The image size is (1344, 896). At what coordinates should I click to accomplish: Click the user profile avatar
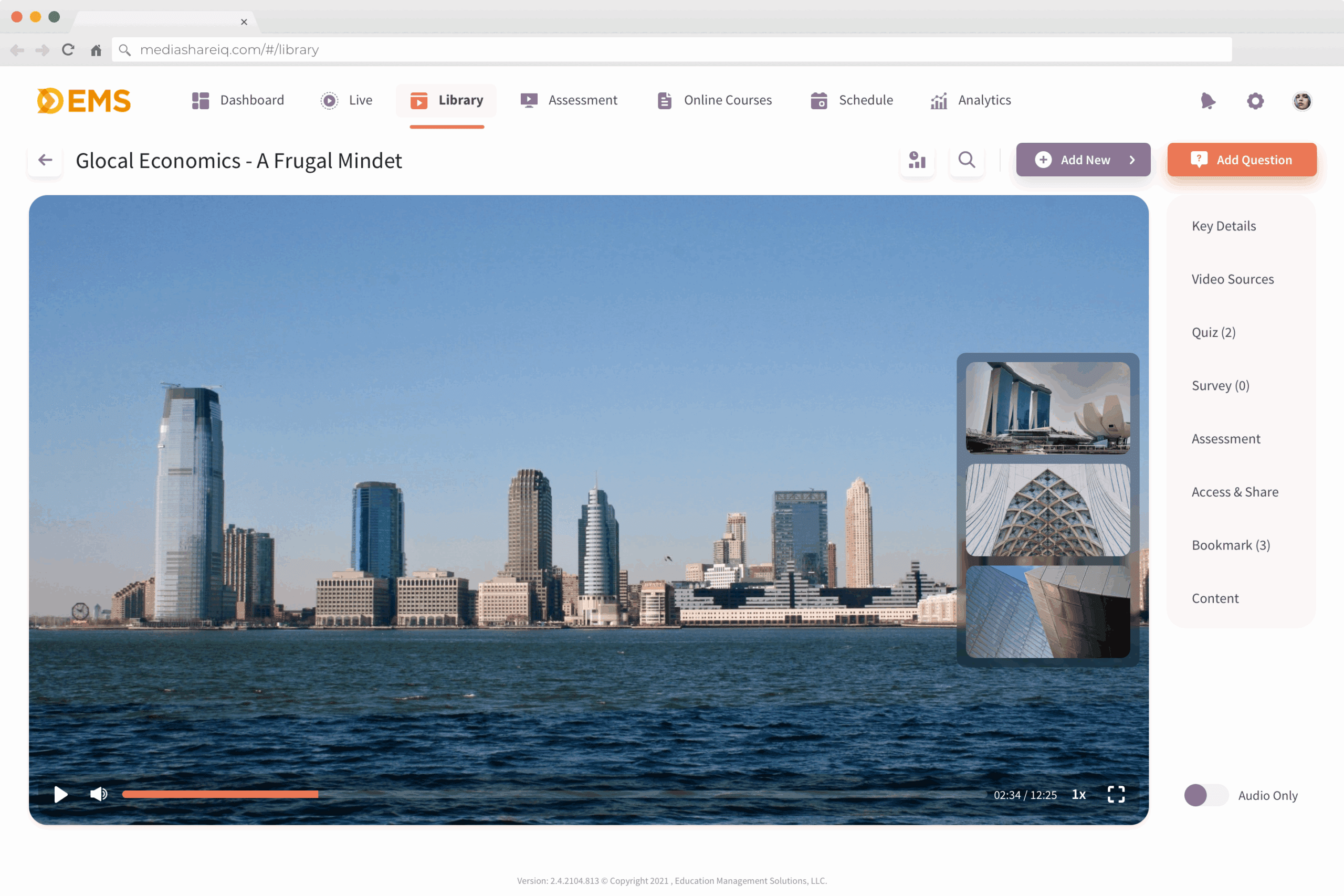click(x=1301, y=101)
